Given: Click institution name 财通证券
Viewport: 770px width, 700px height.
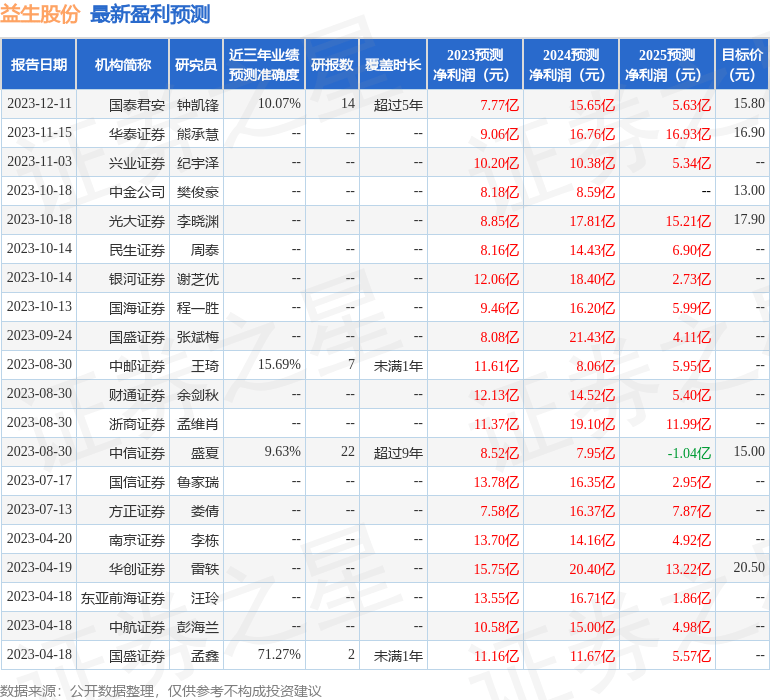Looking at the screenshot, I should [x=137, y=394].
